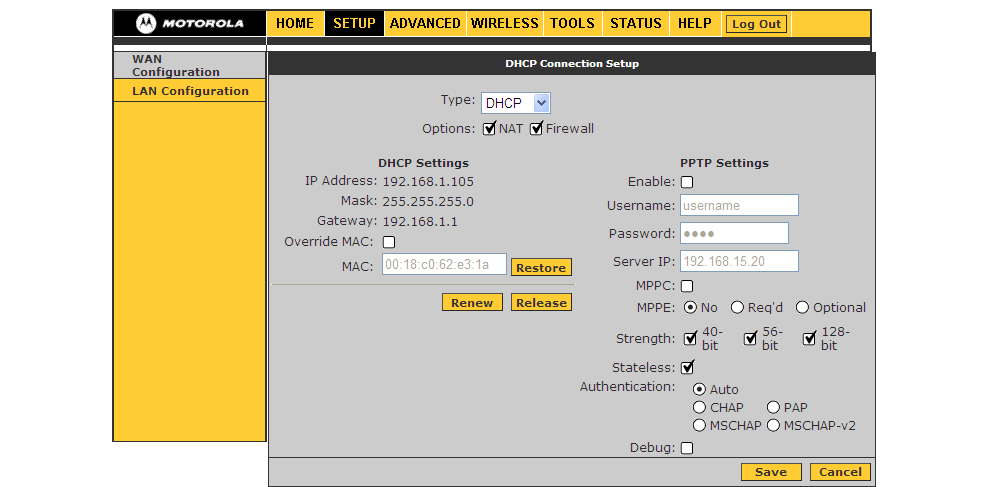986x487 pixels.
Task: Open the ADVANCED tab
Action: 425,23
